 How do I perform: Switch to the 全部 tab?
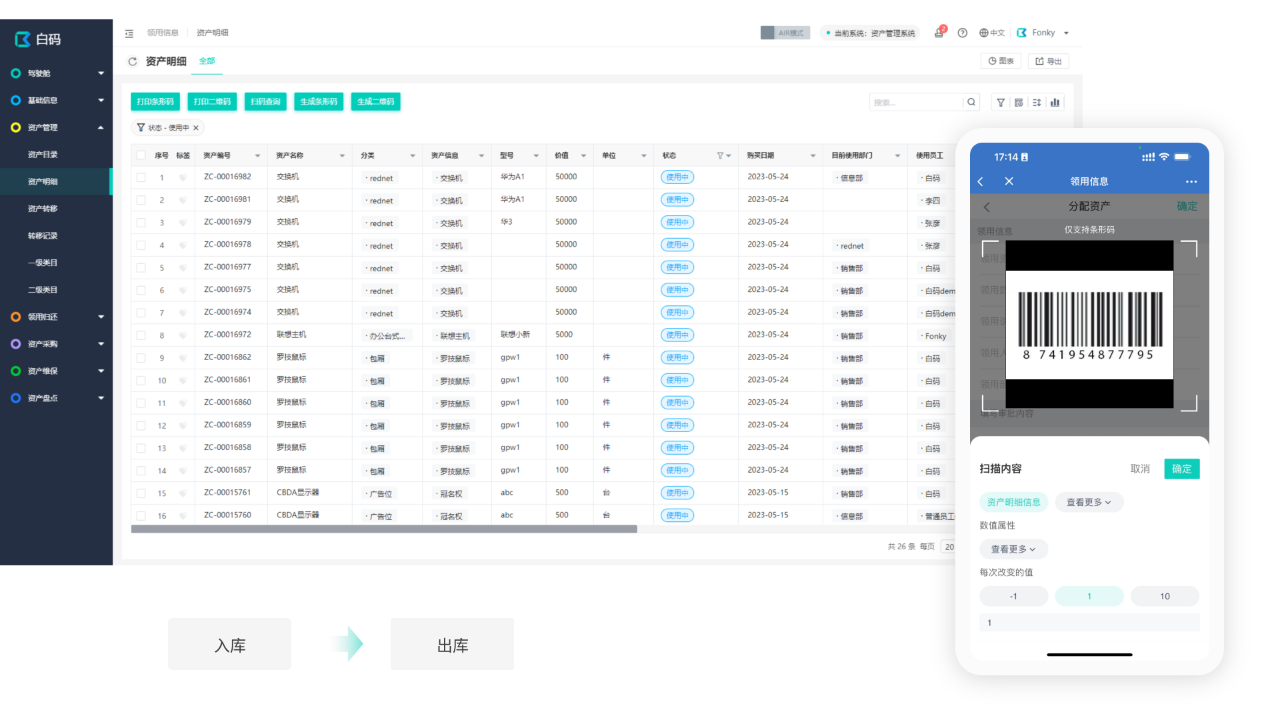point(207,61)
